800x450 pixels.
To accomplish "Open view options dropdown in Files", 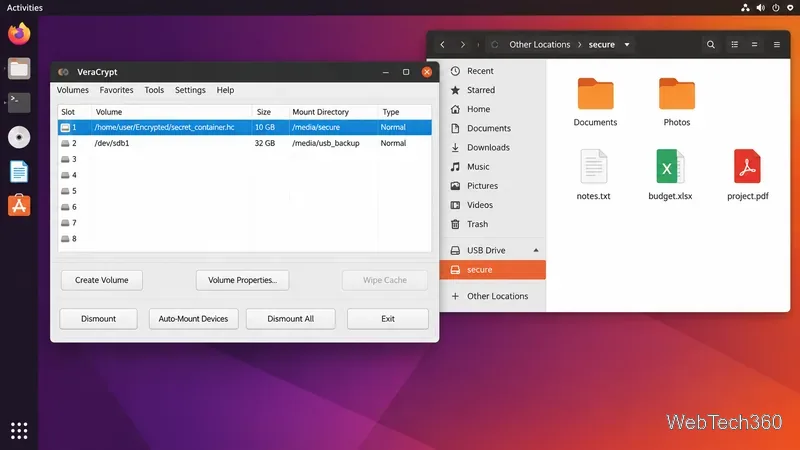I will [755, 44].
